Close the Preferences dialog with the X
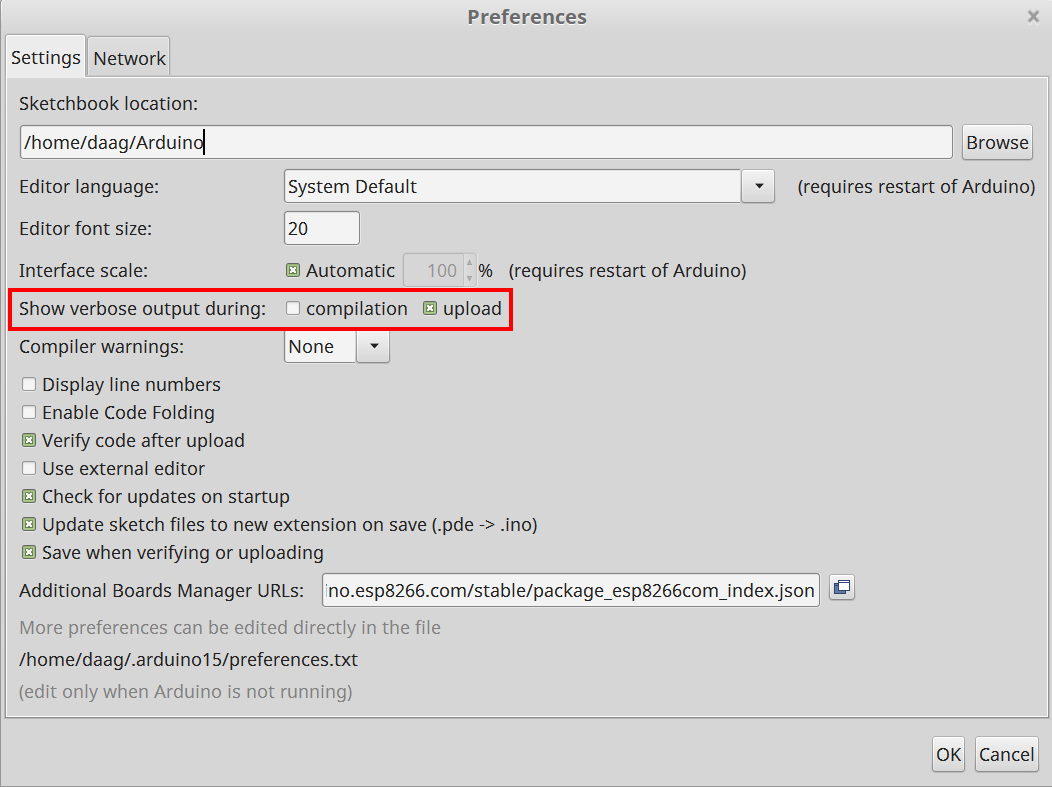Screen dimensions: 1052x787 1033,17
